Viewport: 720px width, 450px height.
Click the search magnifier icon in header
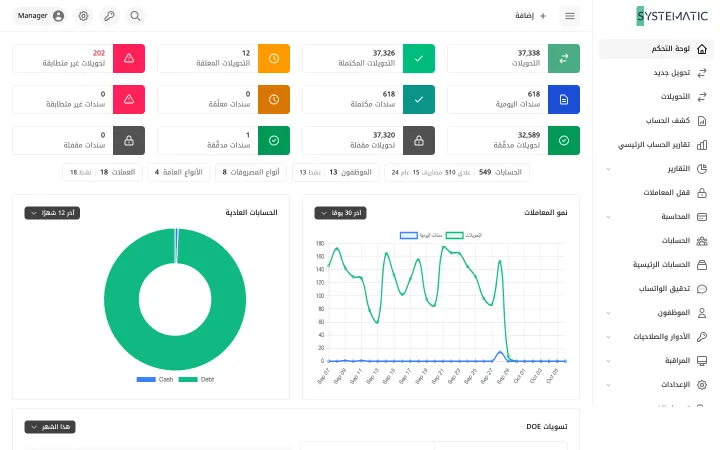135,16
